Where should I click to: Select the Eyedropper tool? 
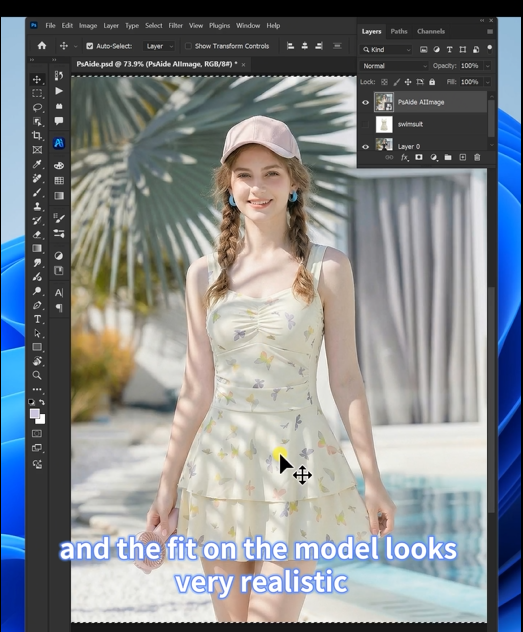click(37, 164)
